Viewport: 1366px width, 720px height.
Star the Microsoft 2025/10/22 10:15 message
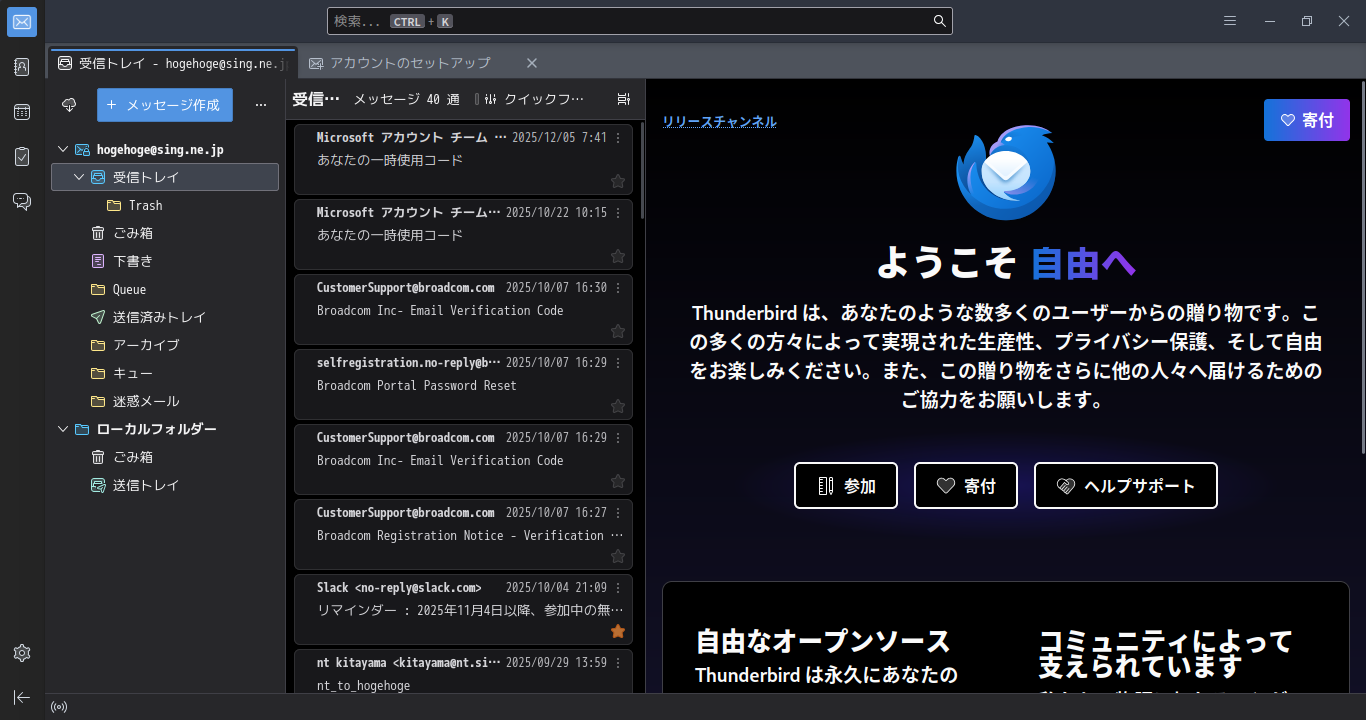[x=618, y=256]
